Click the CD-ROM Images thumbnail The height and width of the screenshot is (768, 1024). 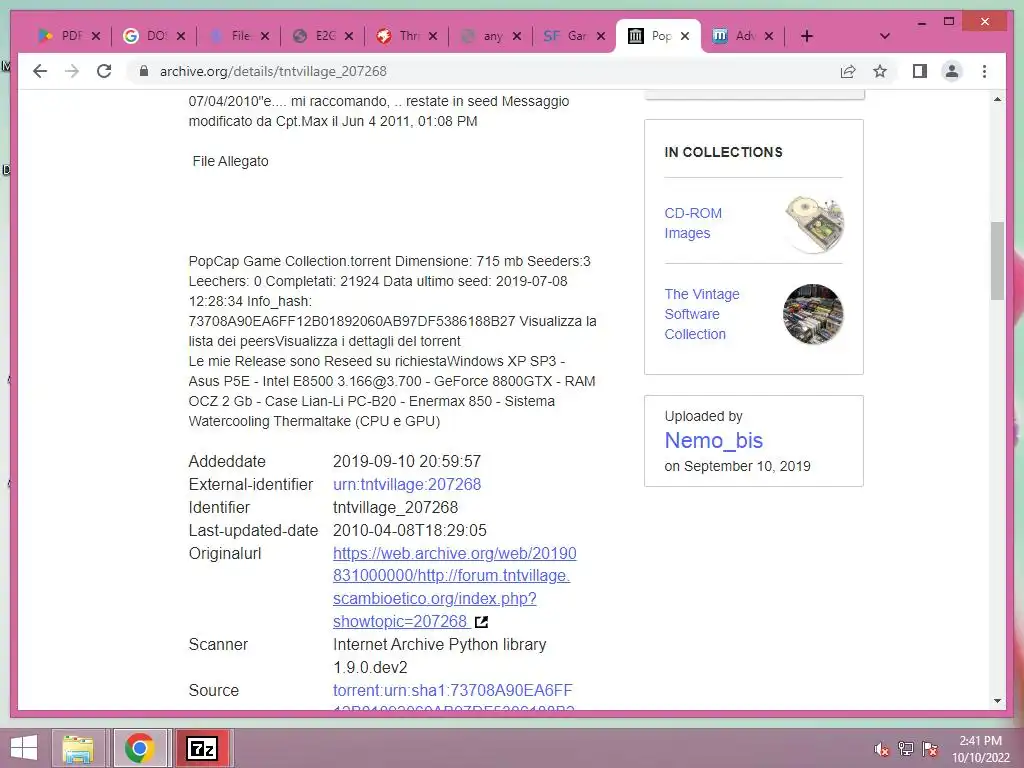click(x=814, y=223)
